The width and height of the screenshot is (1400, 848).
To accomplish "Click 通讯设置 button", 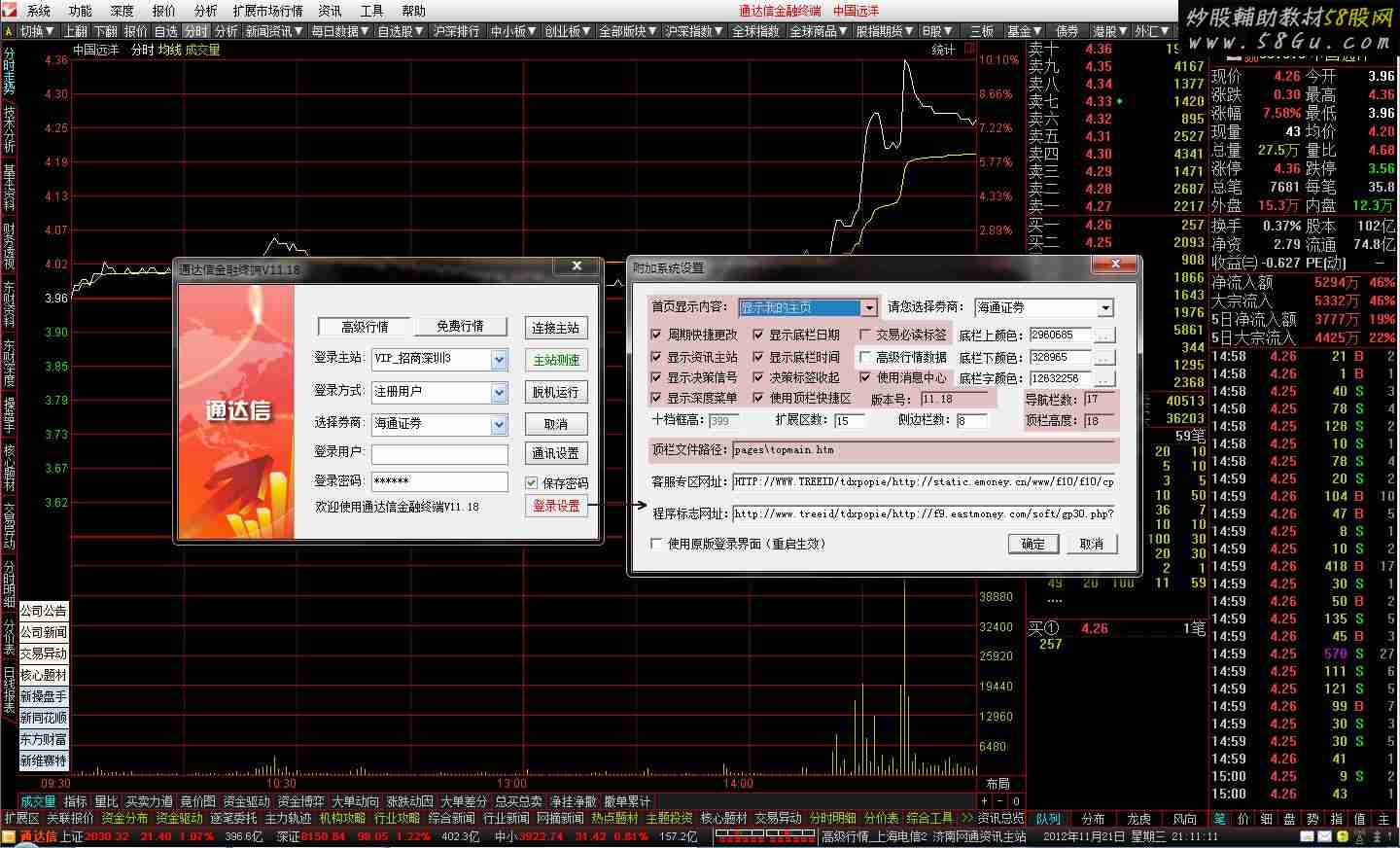I will pyautogui.click(x=556, y=453).
